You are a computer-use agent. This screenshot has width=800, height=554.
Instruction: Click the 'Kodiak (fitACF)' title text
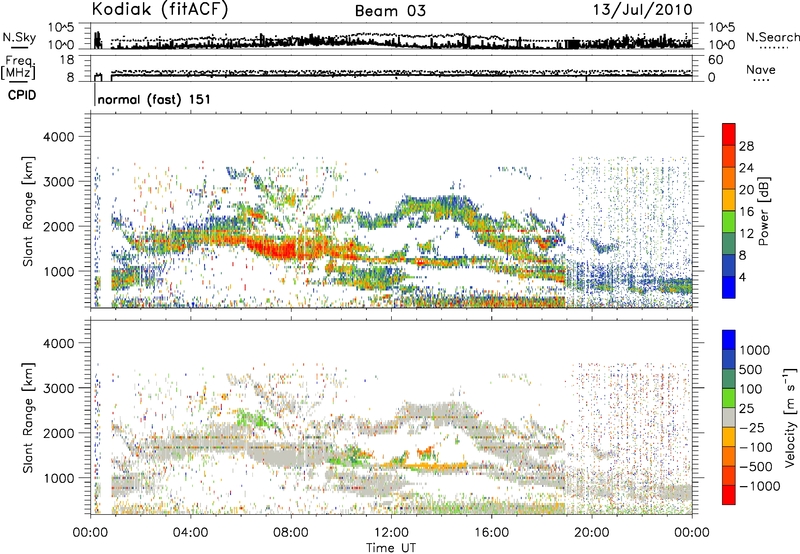click(160, 9)
